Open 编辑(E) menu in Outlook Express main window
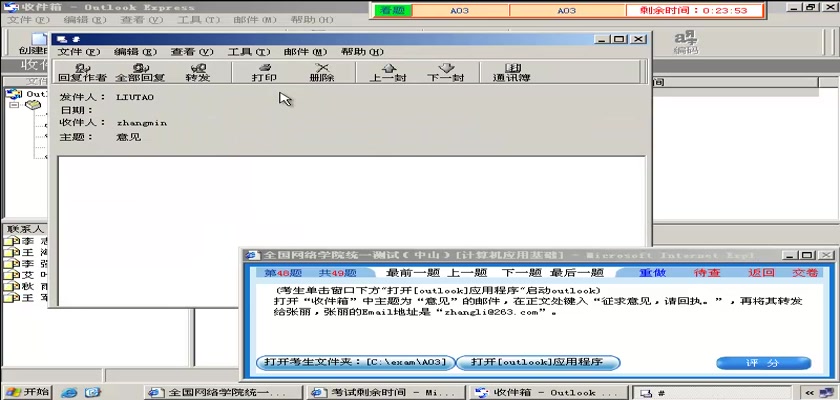840x400 pixels. (x=85, y=20)
